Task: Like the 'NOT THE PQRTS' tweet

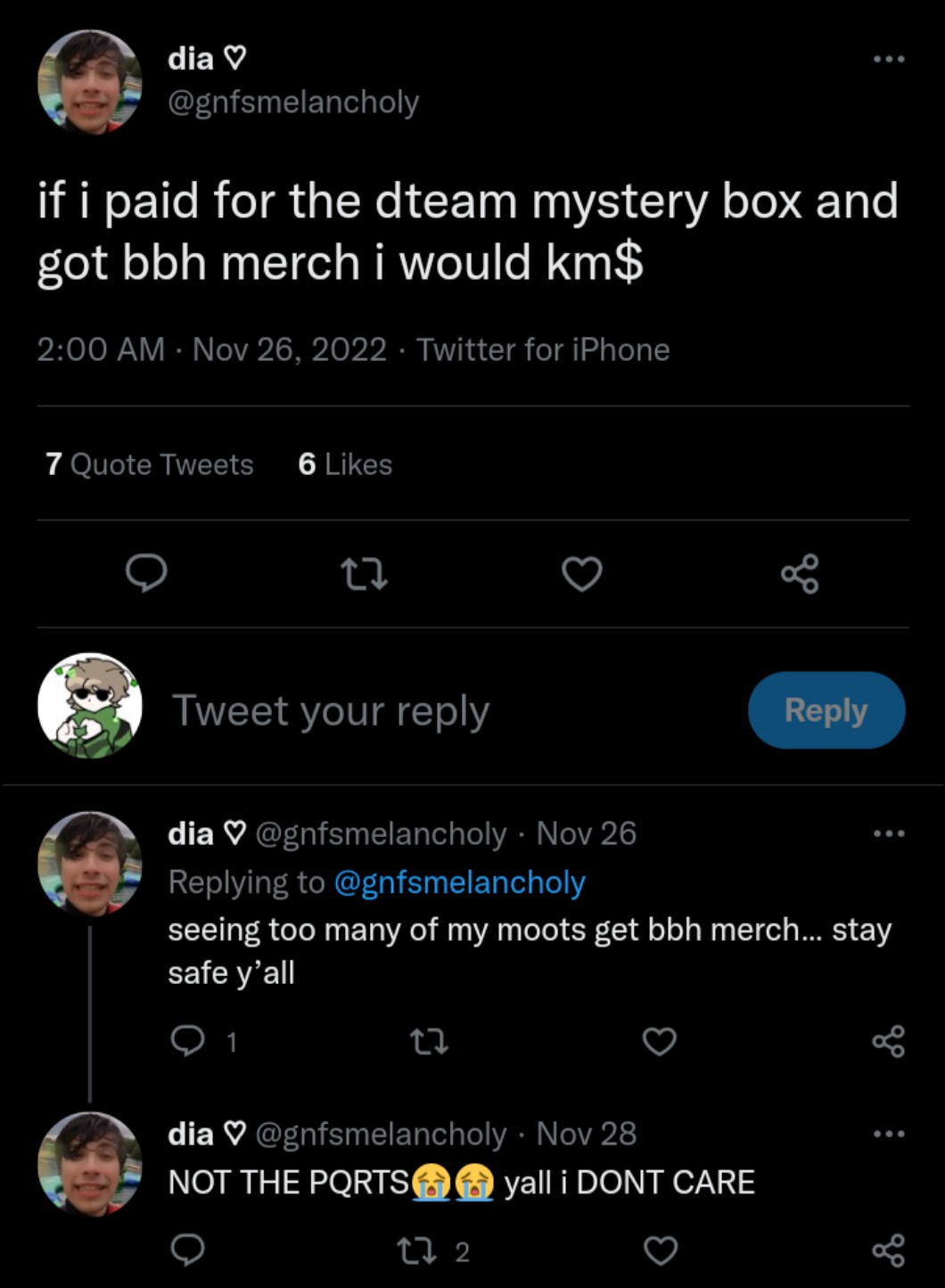Action: click(x=660, y=1251)
